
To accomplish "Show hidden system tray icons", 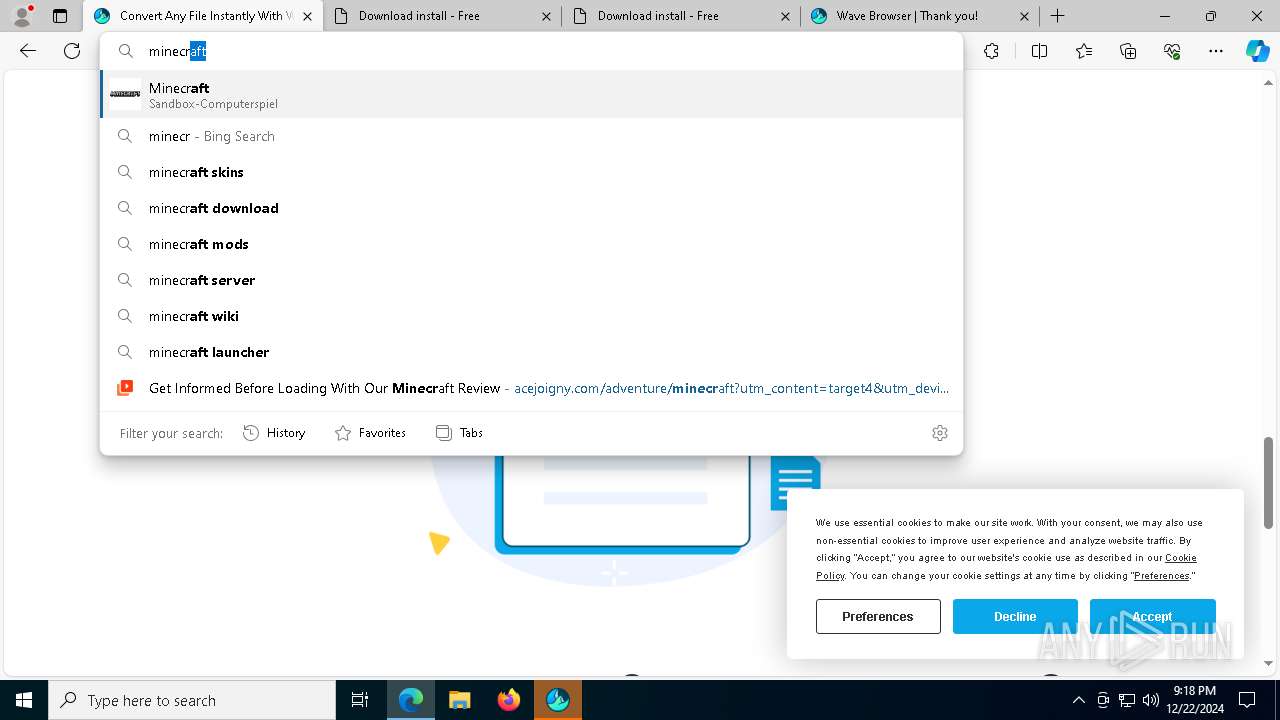I will coord(1078,700).
